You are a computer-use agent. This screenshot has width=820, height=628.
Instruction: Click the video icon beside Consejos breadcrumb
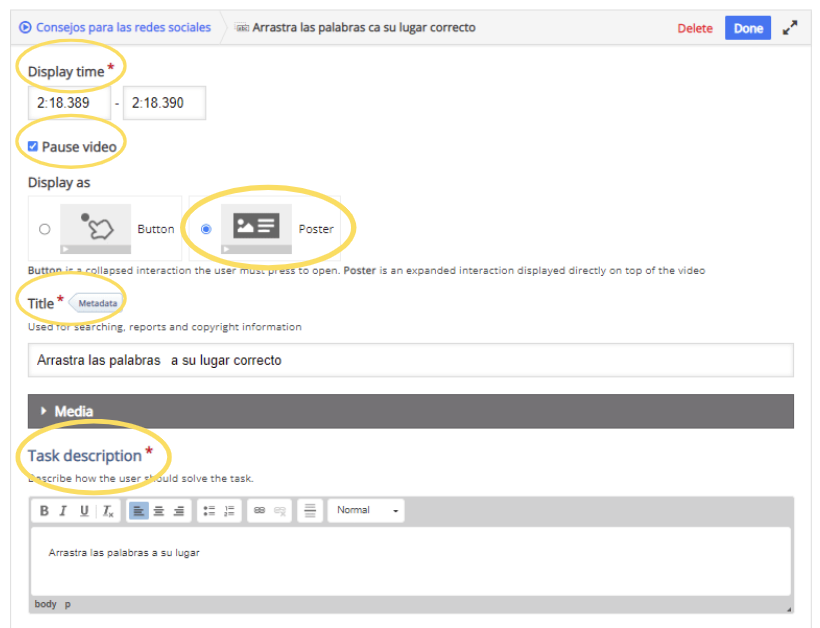pos(25,27)
